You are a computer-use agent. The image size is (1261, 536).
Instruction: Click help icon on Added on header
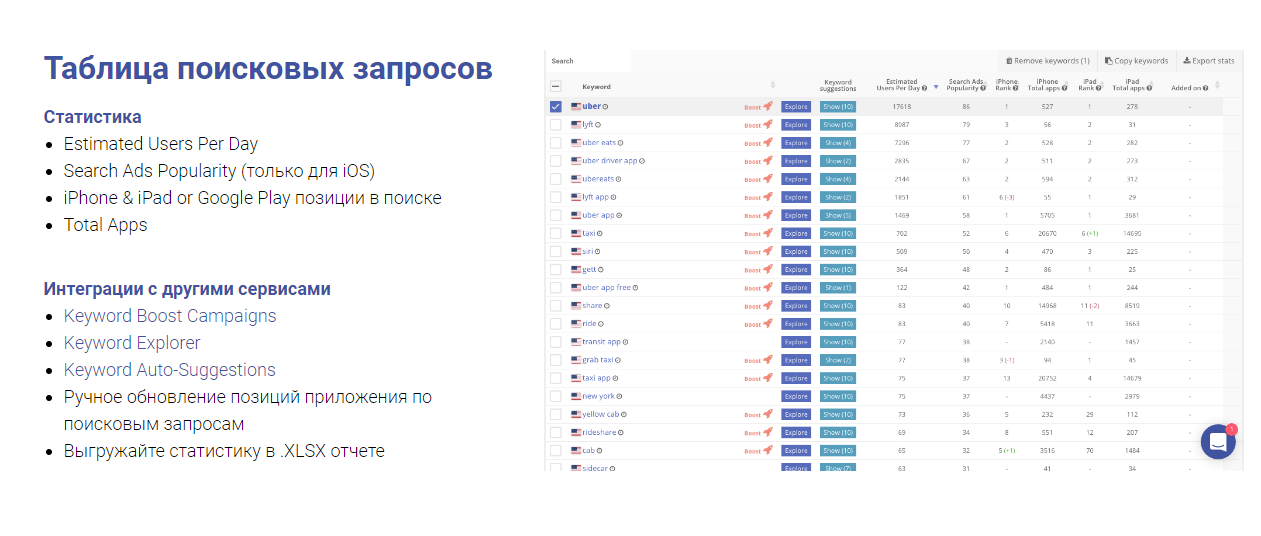click(1205, 88)
